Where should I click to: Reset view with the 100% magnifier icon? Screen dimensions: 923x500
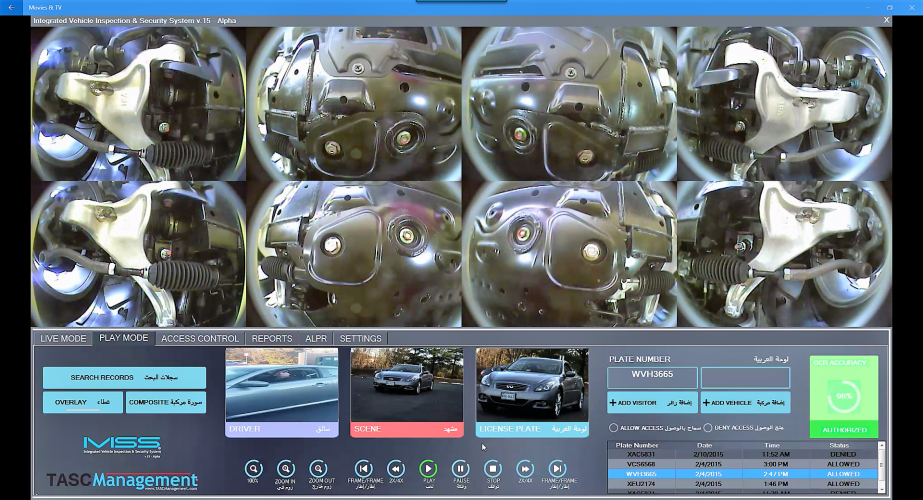253,469
